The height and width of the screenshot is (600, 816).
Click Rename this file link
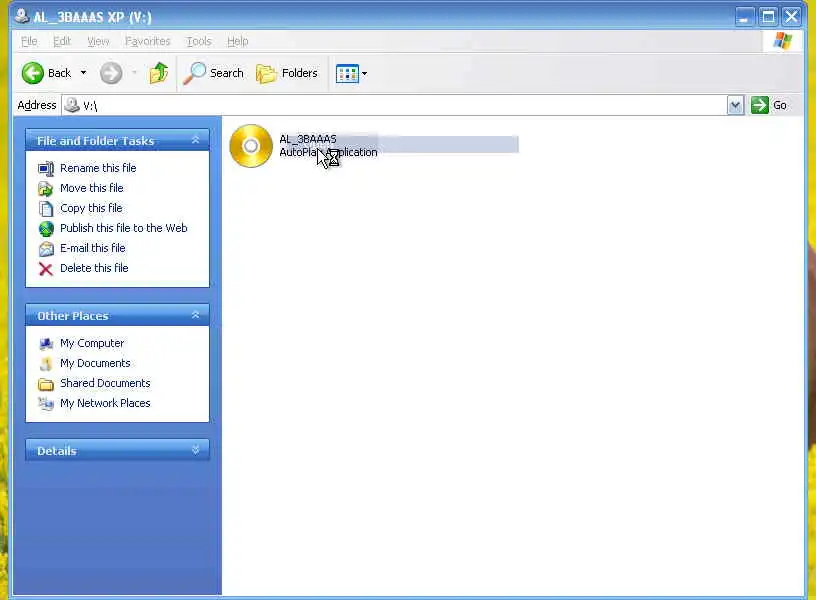[x=98, y=168]
